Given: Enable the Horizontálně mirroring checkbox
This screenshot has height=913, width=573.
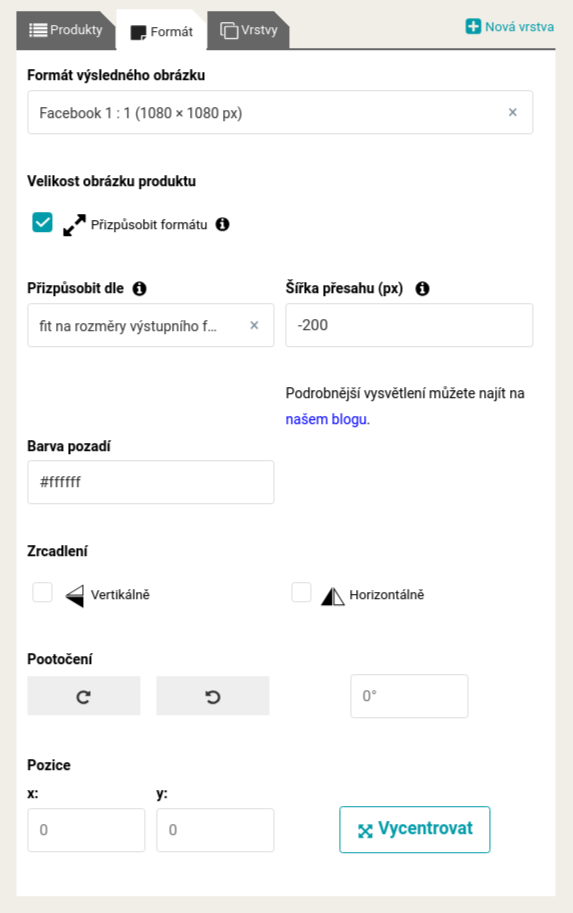Looking at the screenshot, I should click(x=301, y=592).
